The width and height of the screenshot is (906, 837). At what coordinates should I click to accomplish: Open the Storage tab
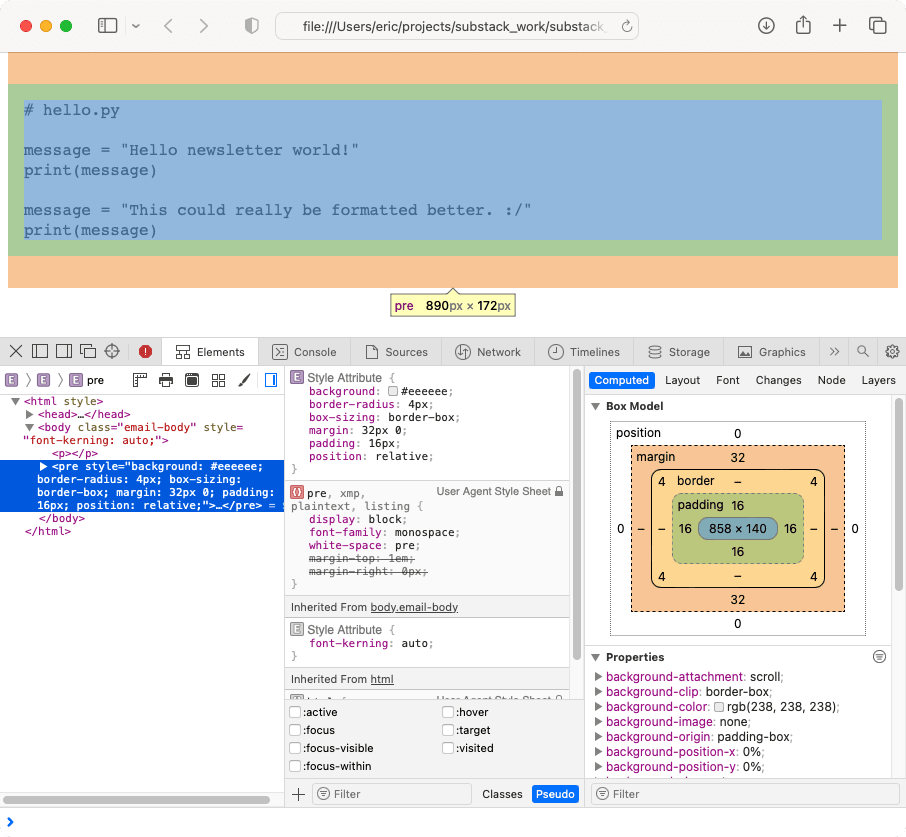click(x=678, y=352)
